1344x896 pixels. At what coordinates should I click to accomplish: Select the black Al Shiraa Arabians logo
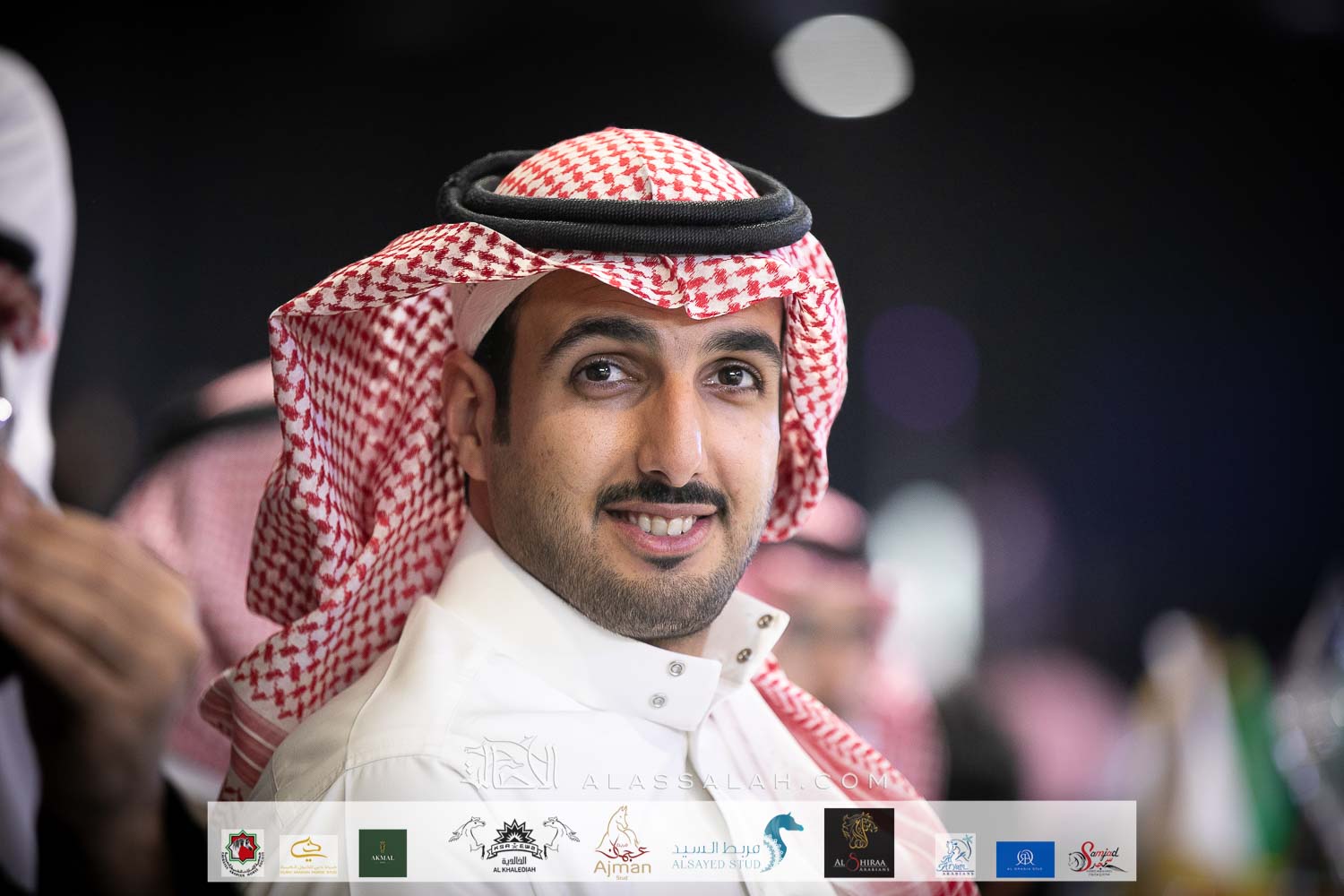coord(858,842)
